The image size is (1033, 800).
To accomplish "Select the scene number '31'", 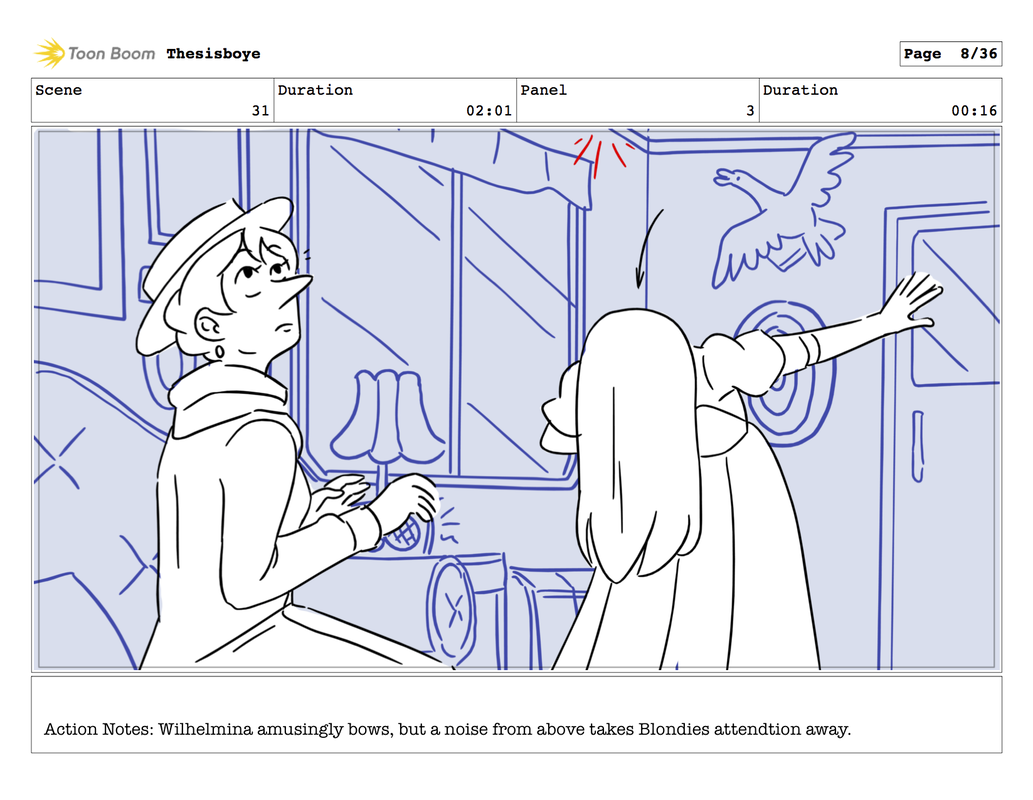I will coord(260,111).
